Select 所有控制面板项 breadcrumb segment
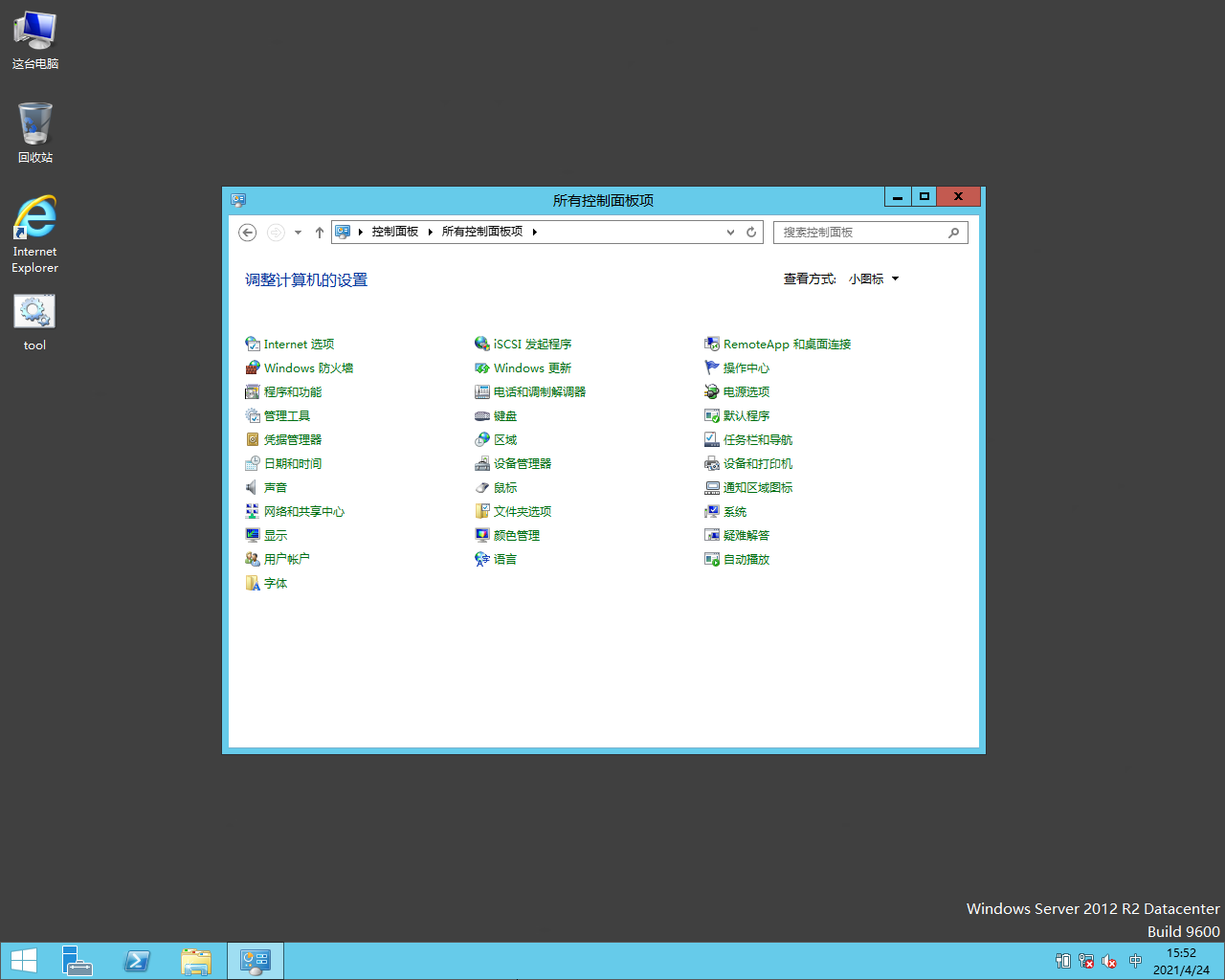Viewport: 1225px width, 980px height. [x=482, y=232]
